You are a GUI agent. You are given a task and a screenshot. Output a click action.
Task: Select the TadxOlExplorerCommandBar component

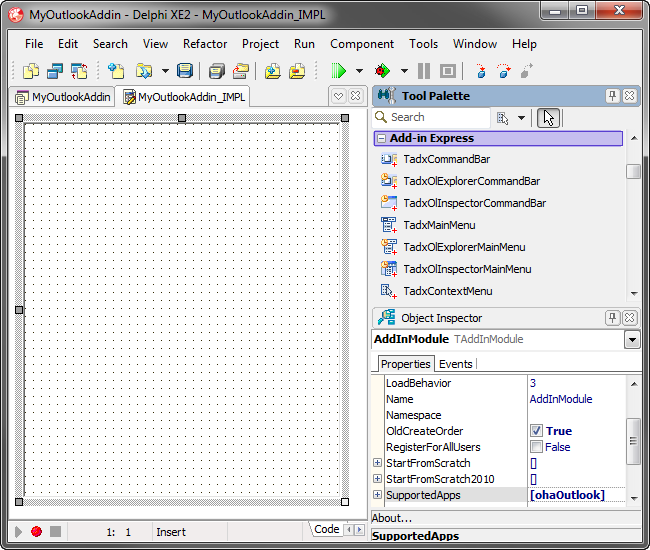460,181
